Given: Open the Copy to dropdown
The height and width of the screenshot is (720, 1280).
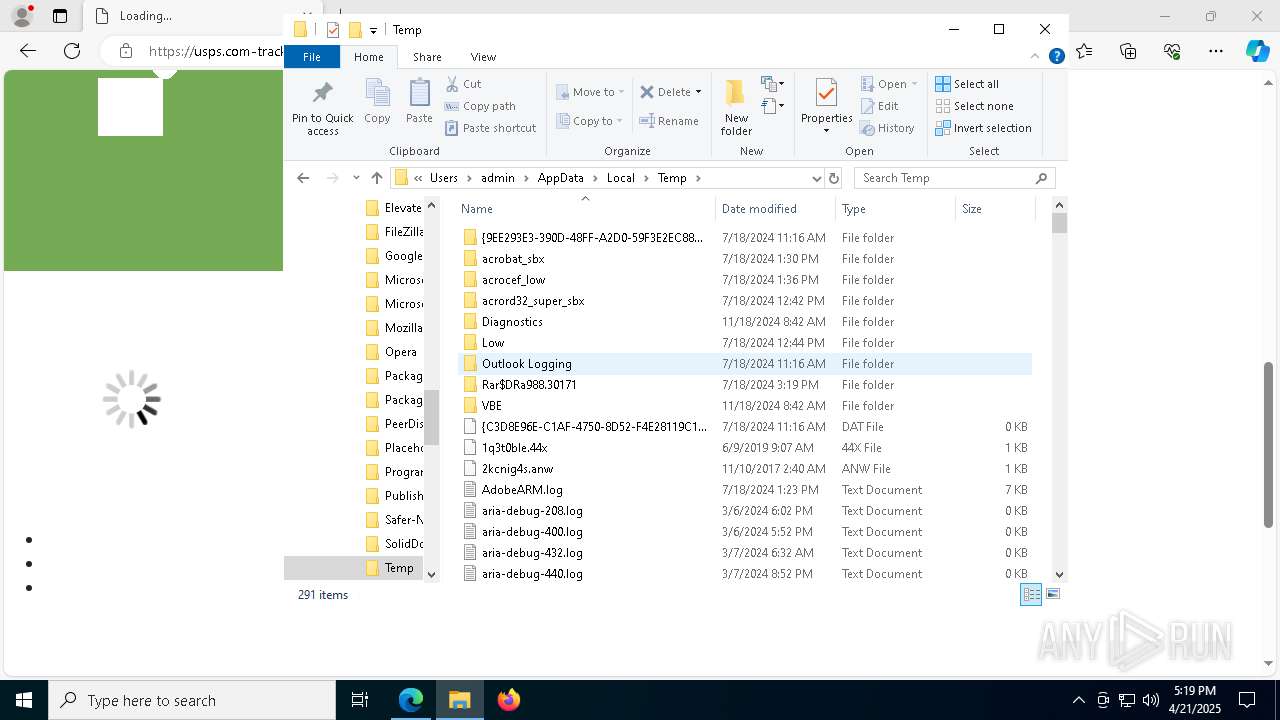Looking at the screenshot, I should 590,121.
